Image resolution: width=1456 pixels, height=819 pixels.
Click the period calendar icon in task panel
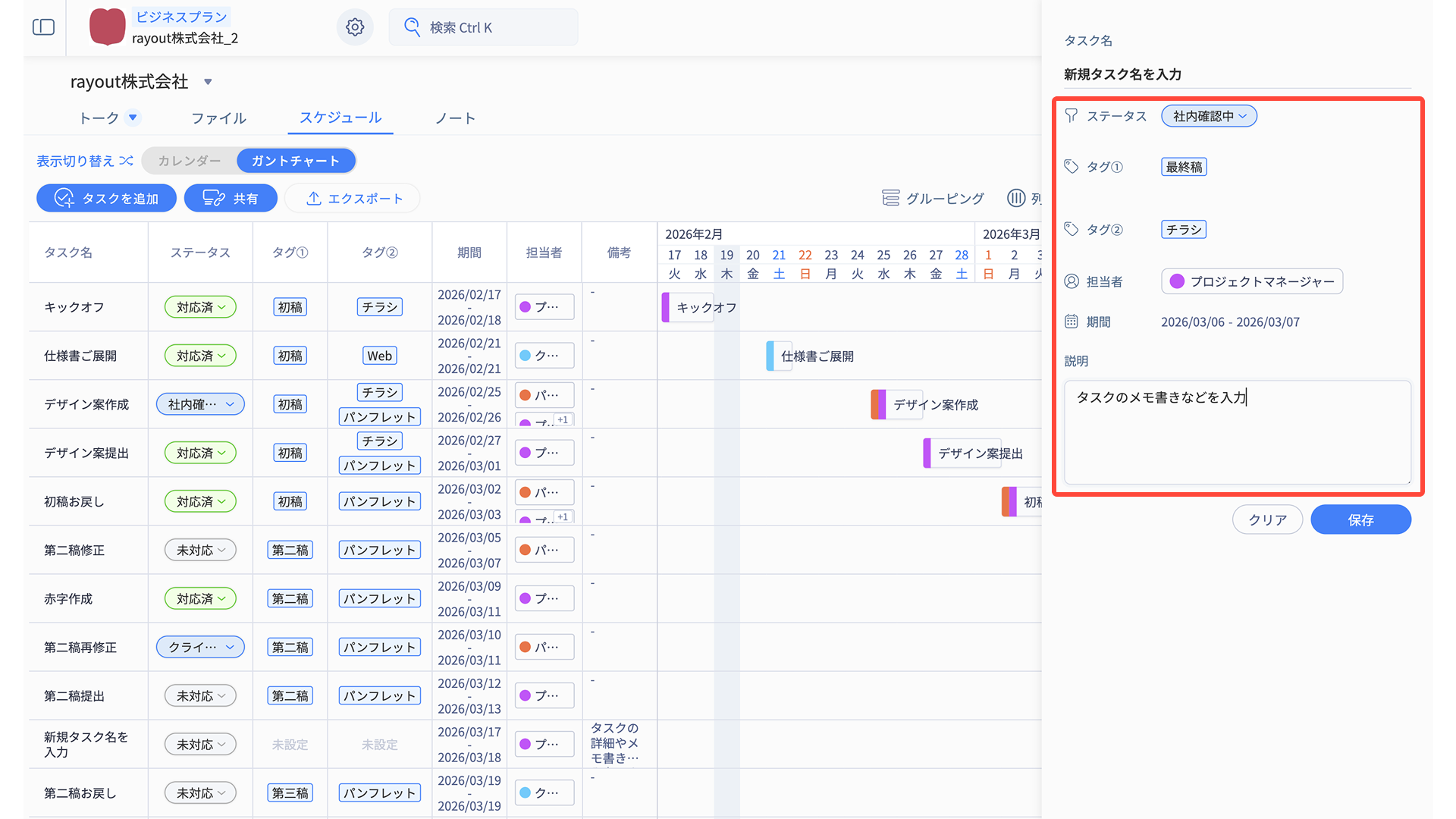coord(1071,322)
